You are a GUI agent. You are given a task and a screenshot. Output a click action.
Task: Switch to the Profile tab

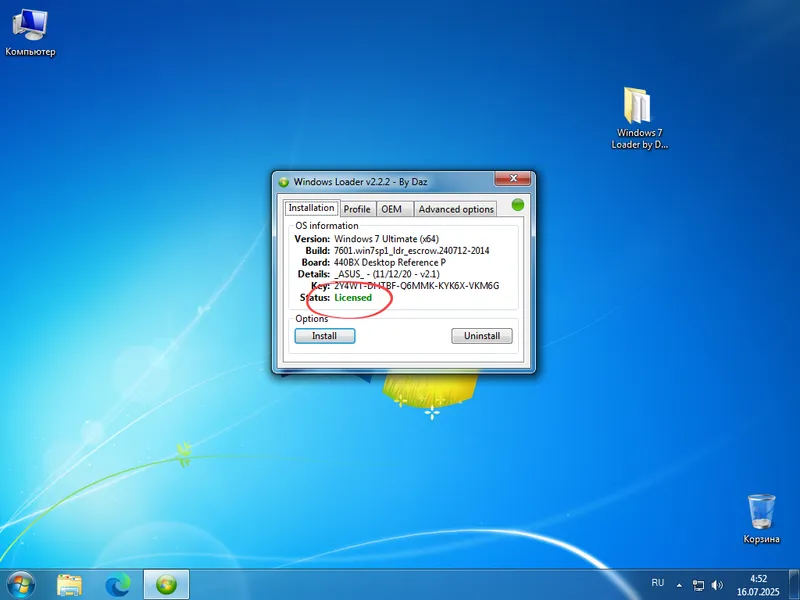[x=357, y=210]
